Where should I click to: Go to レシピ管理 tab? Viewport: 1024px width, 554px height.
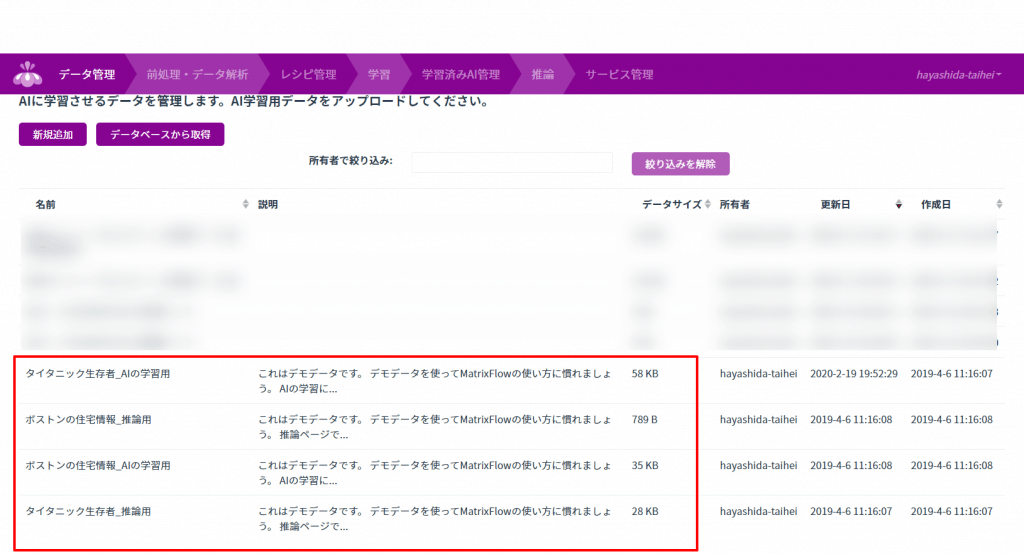(308, 75)
